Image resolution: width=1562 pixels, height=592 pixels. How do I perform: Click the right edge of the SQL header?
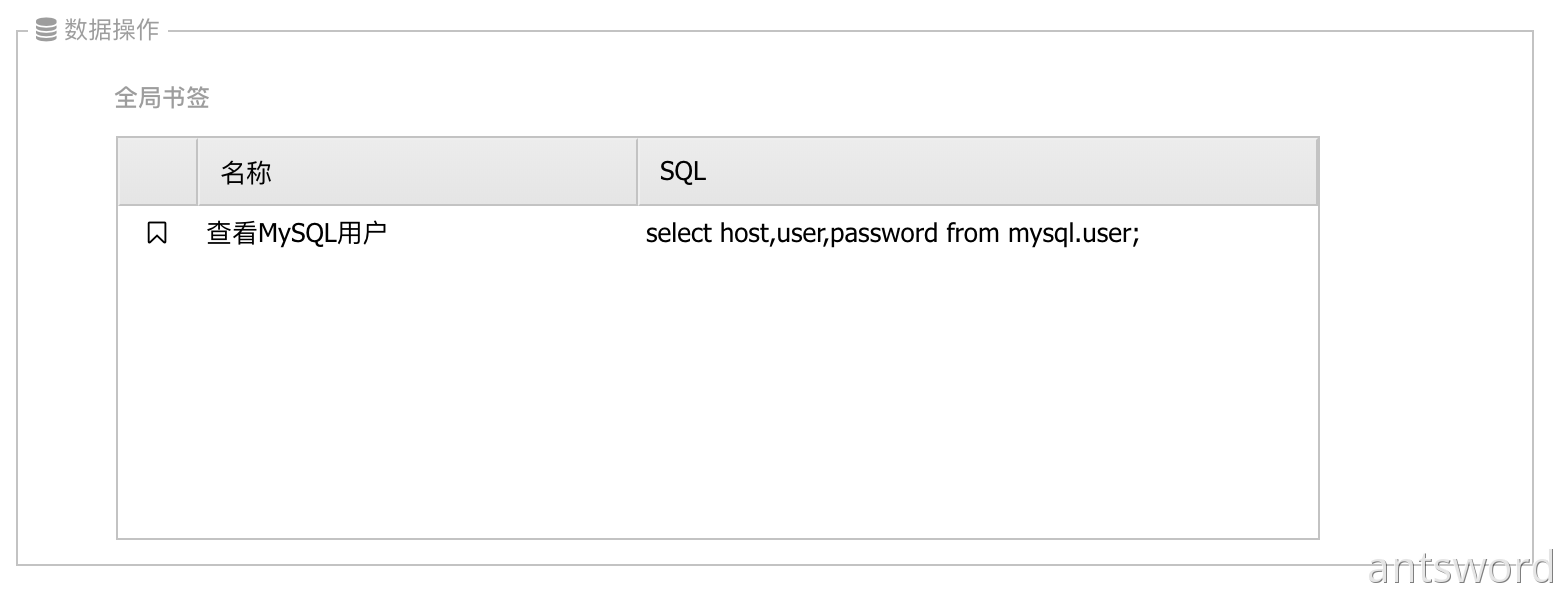point(1316,172)
